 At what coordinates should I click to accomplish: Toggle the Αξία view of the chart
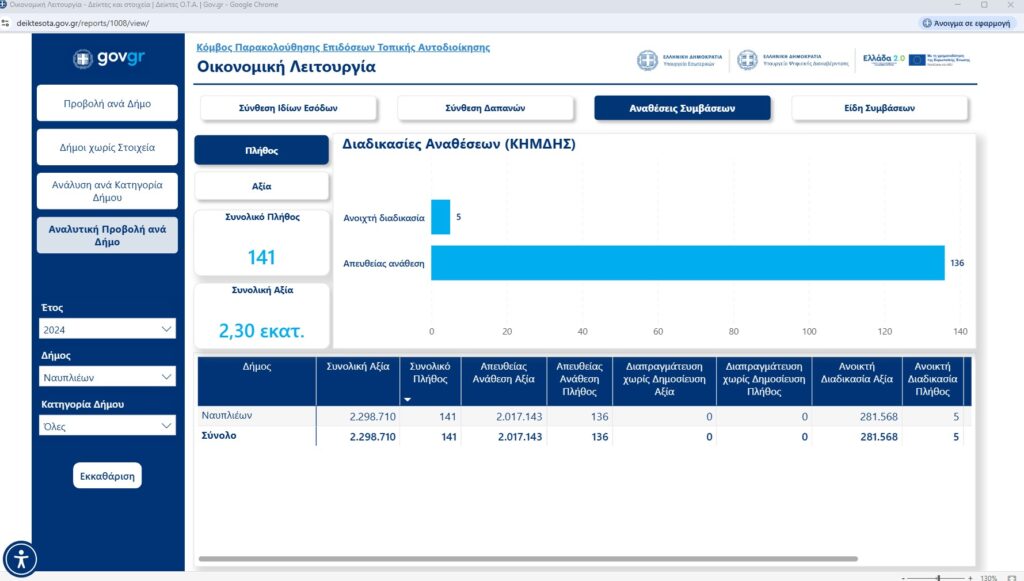tap(261, 186)
